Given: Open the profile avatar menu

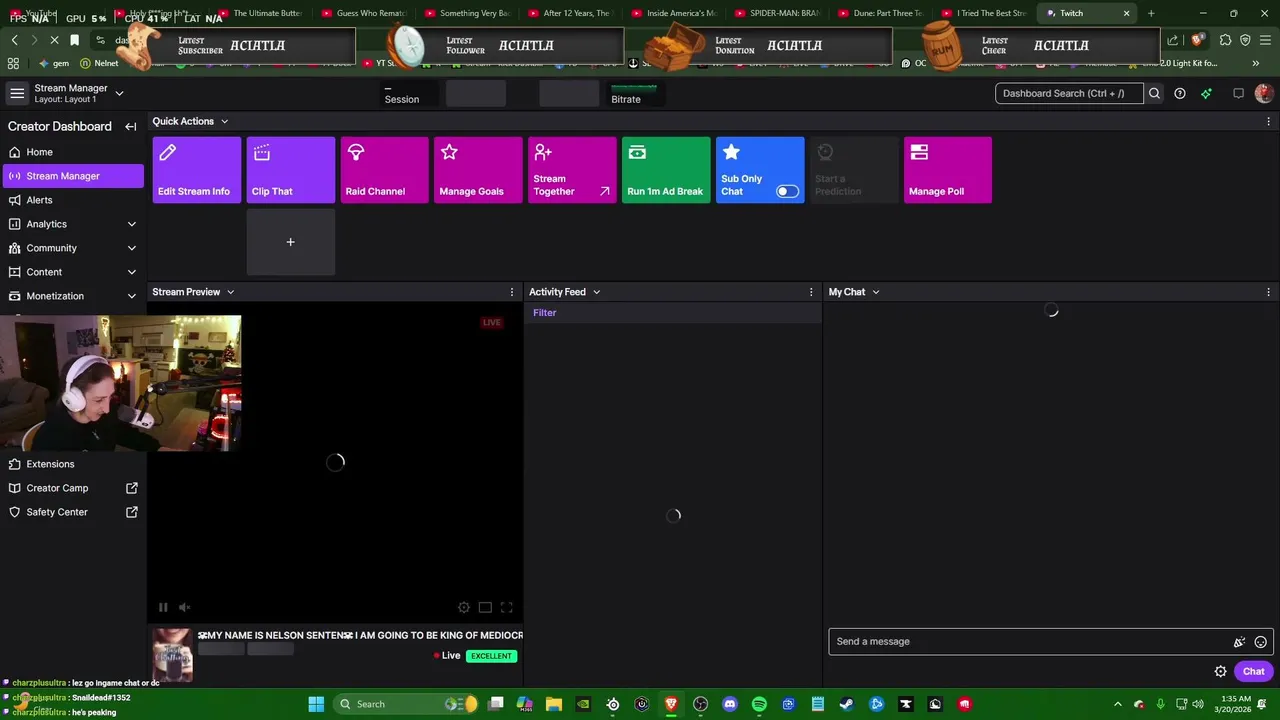Looking at the screenshot, I should click(1264, 93).
